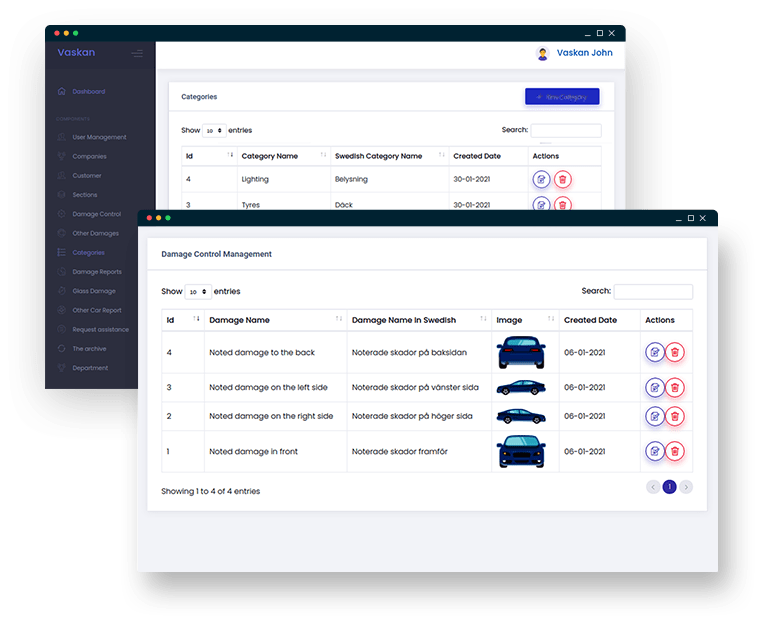Open entries dropdown in Categories panel
The height and width of the screenshot is (621, 760).
click(214, 131)
